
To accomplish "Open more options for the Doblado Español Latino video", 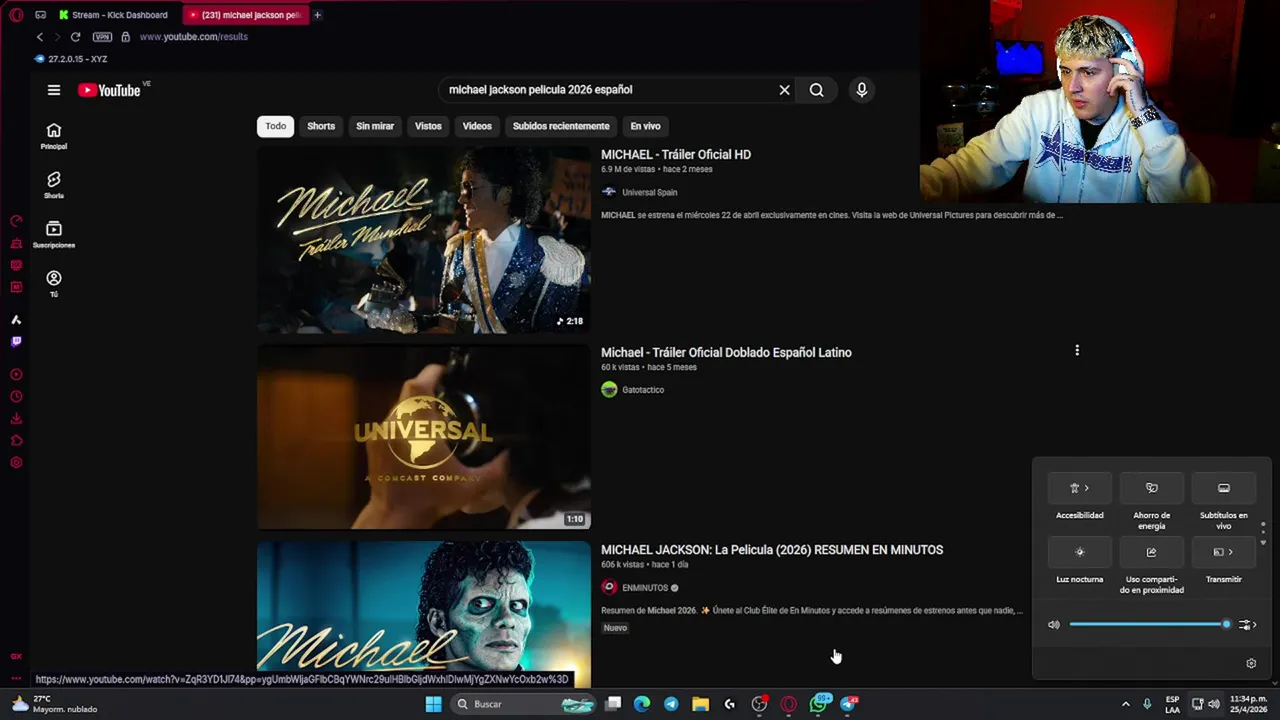I will click(x=1077, y=351).
